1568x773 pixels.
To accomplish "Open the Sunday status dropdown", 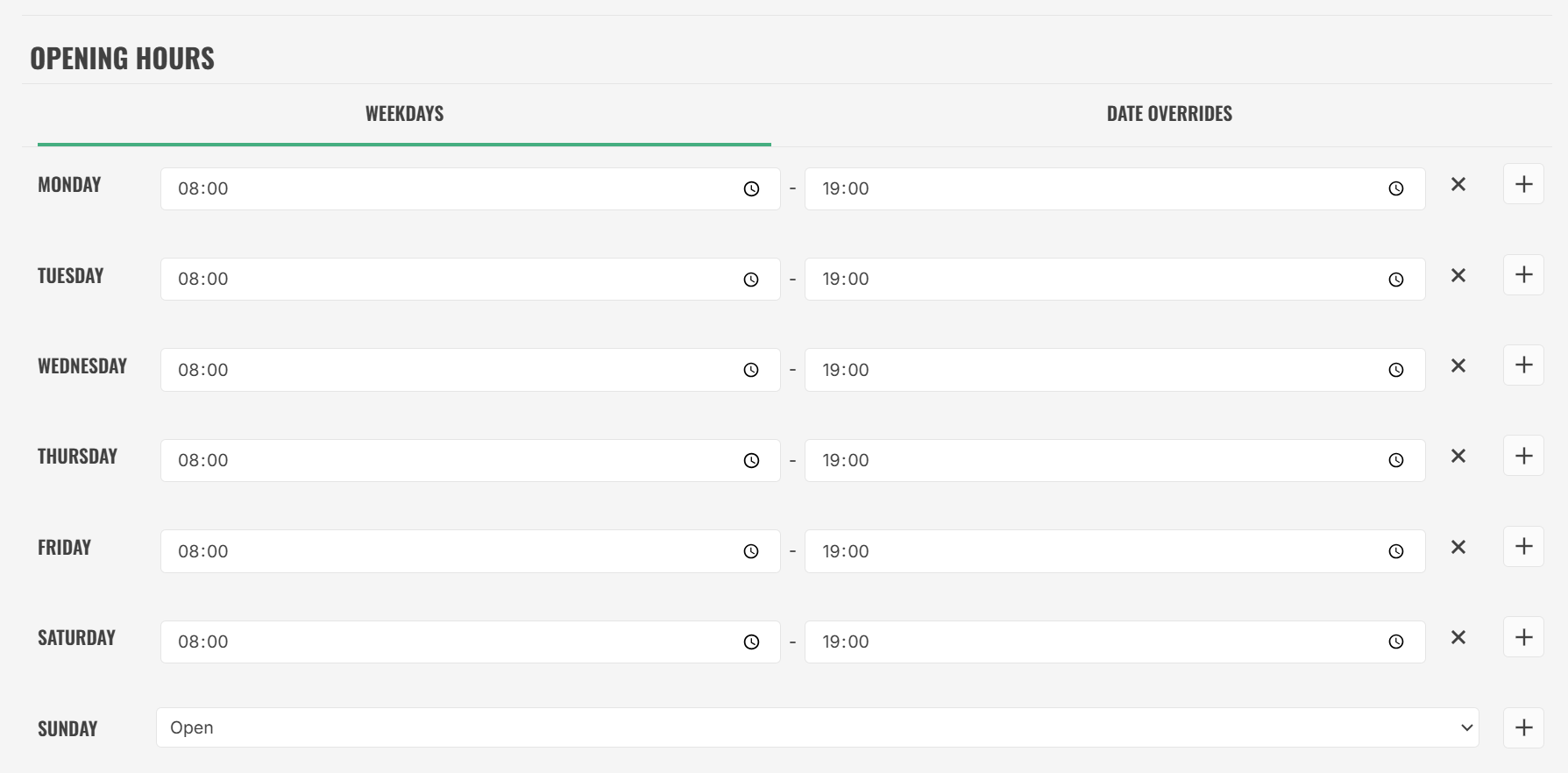I will [817, 727].
